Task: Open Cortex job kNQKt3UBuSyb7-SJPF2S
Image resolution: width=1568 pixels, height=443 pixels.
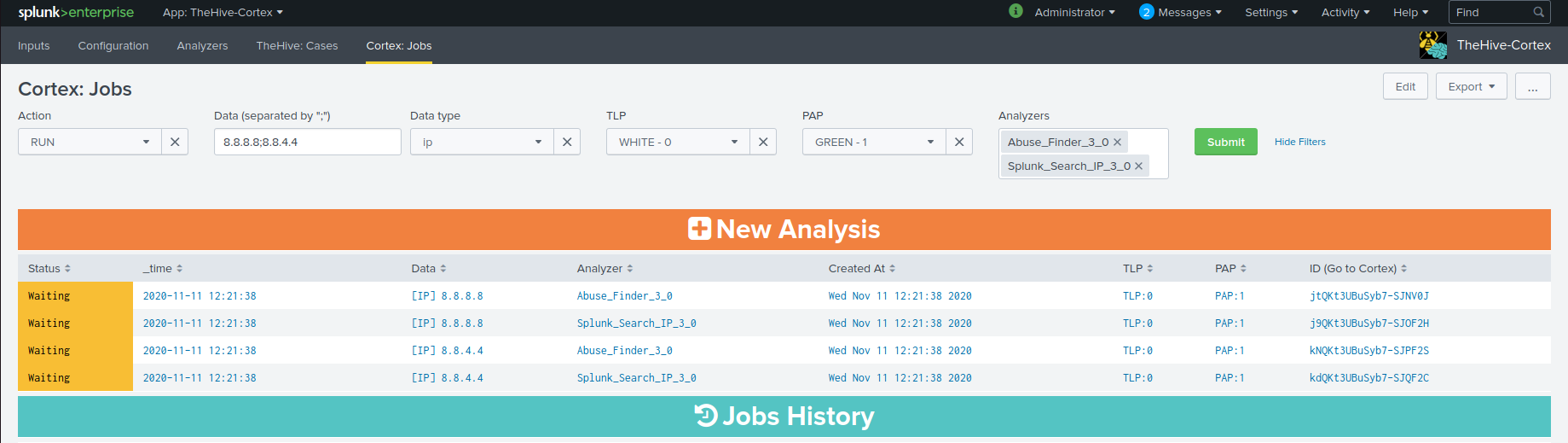Action: pos(1368,351)
